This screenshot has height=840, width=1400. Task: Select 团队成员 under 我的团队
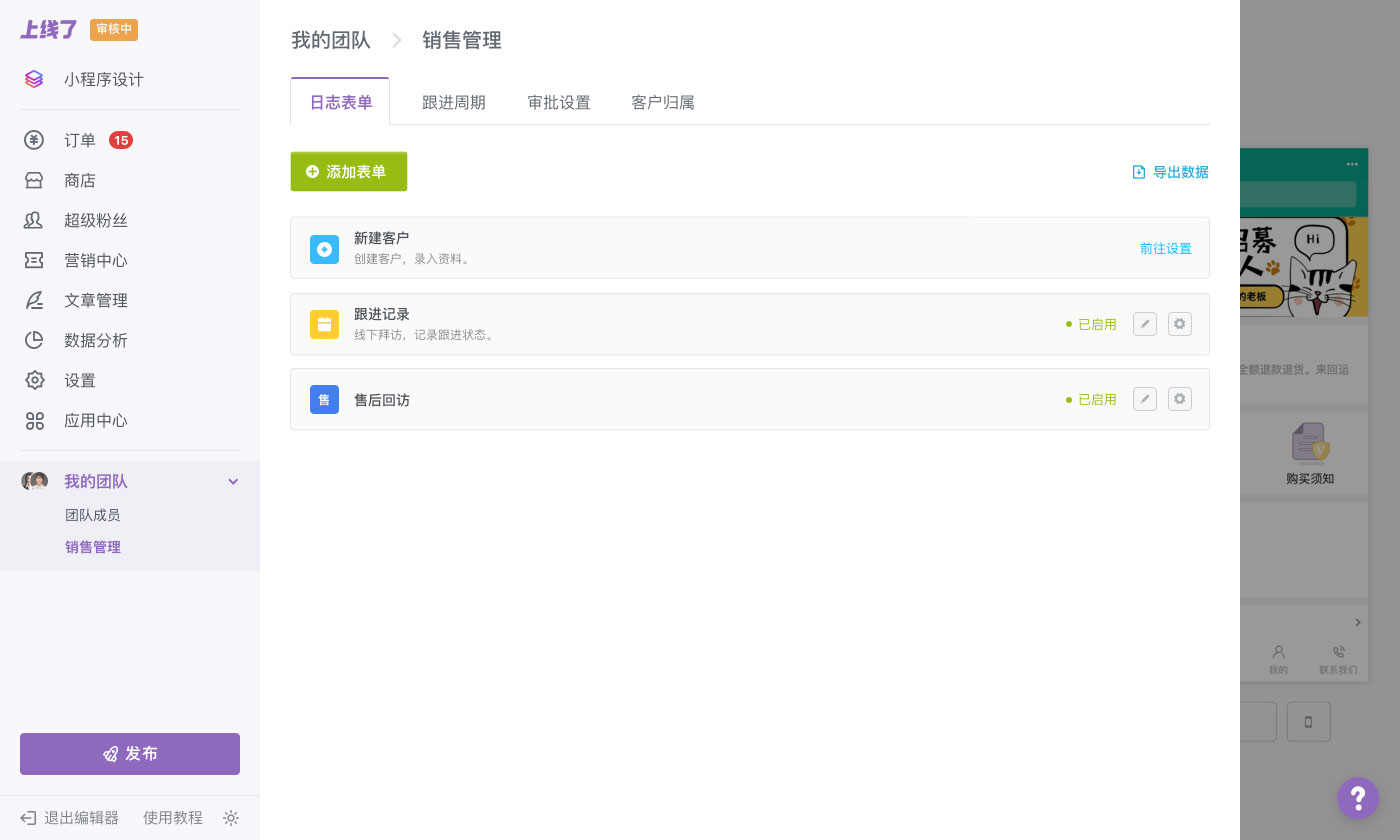[93, 514]
